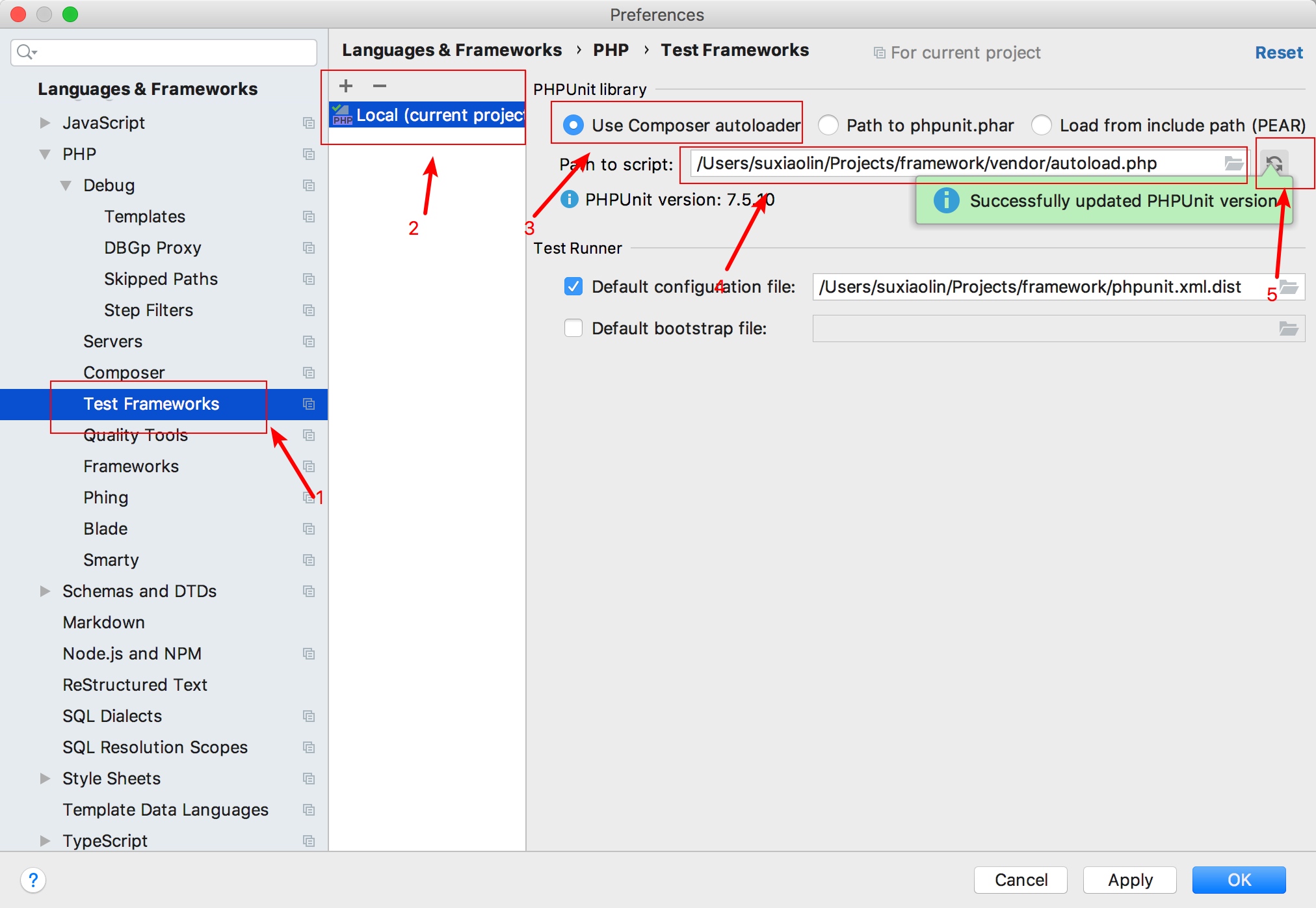
Task: Select Path to phpunit.phar radio button
Action: point(828,125)
